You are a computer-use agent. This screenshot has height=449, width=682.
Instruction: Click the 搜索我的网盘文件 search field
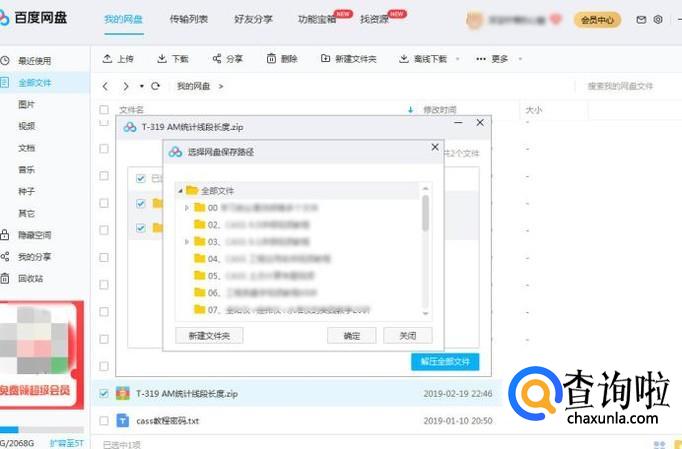(620, 86)
